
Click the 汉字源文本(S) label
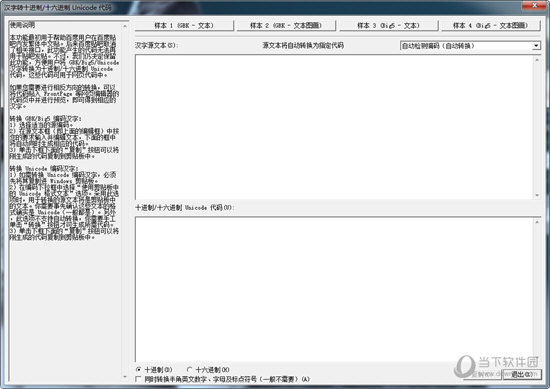click(x=156, y=45)
